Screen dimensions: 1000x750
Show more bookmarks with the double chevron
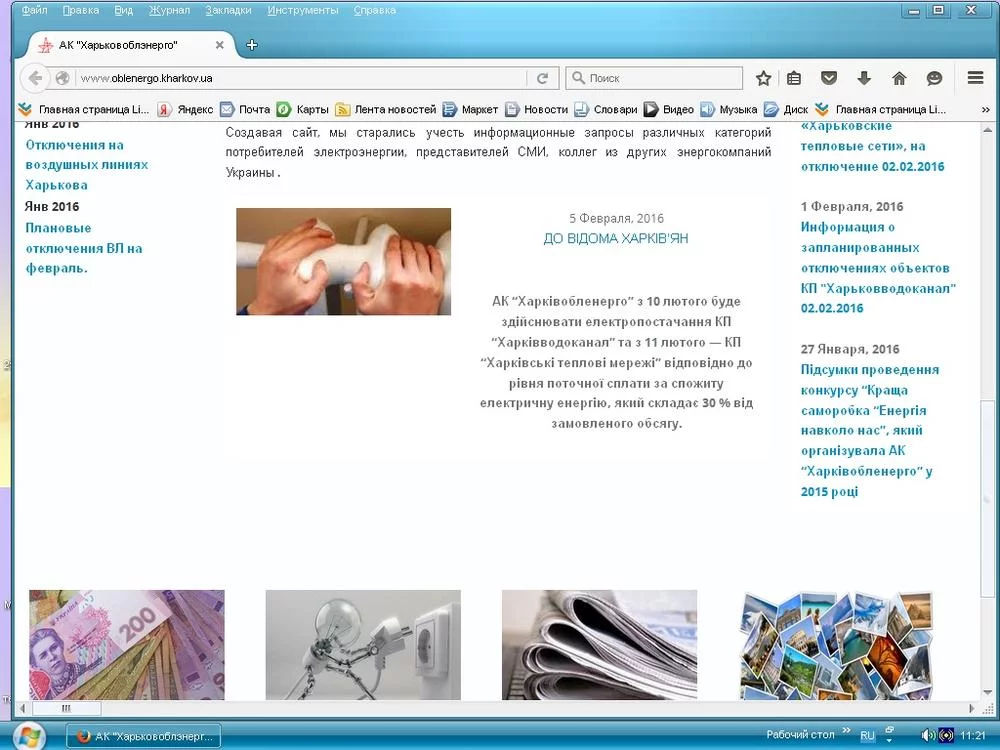click(x=985, y=110)
